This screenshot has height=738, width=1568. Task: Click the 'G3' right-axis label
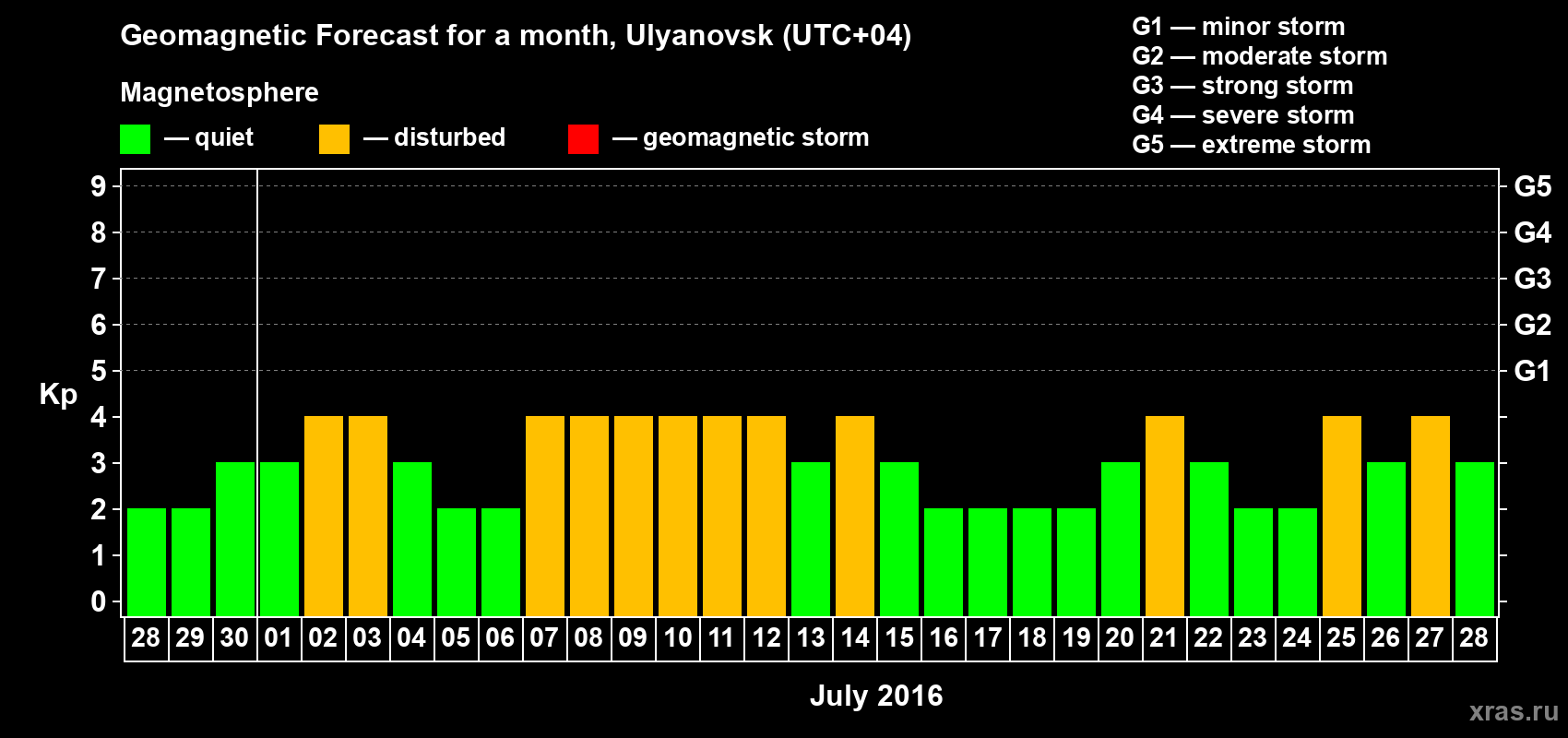pos(1533,279)
